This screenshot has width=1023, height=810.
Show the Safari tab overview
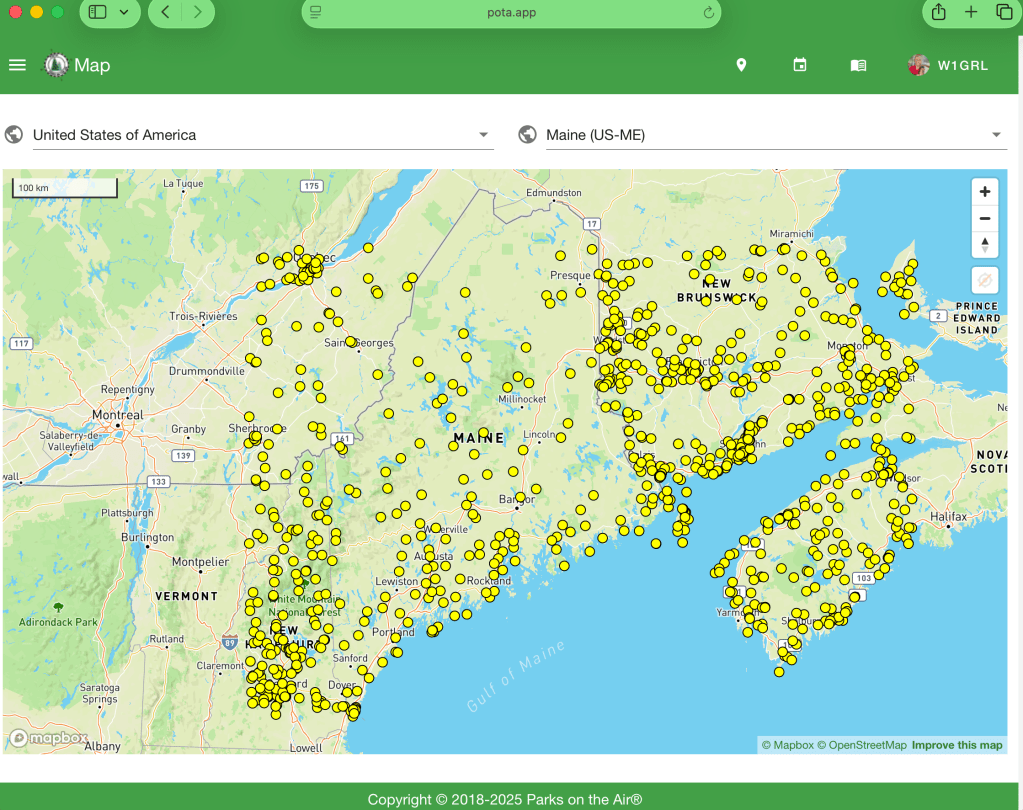coord(1003,12)
